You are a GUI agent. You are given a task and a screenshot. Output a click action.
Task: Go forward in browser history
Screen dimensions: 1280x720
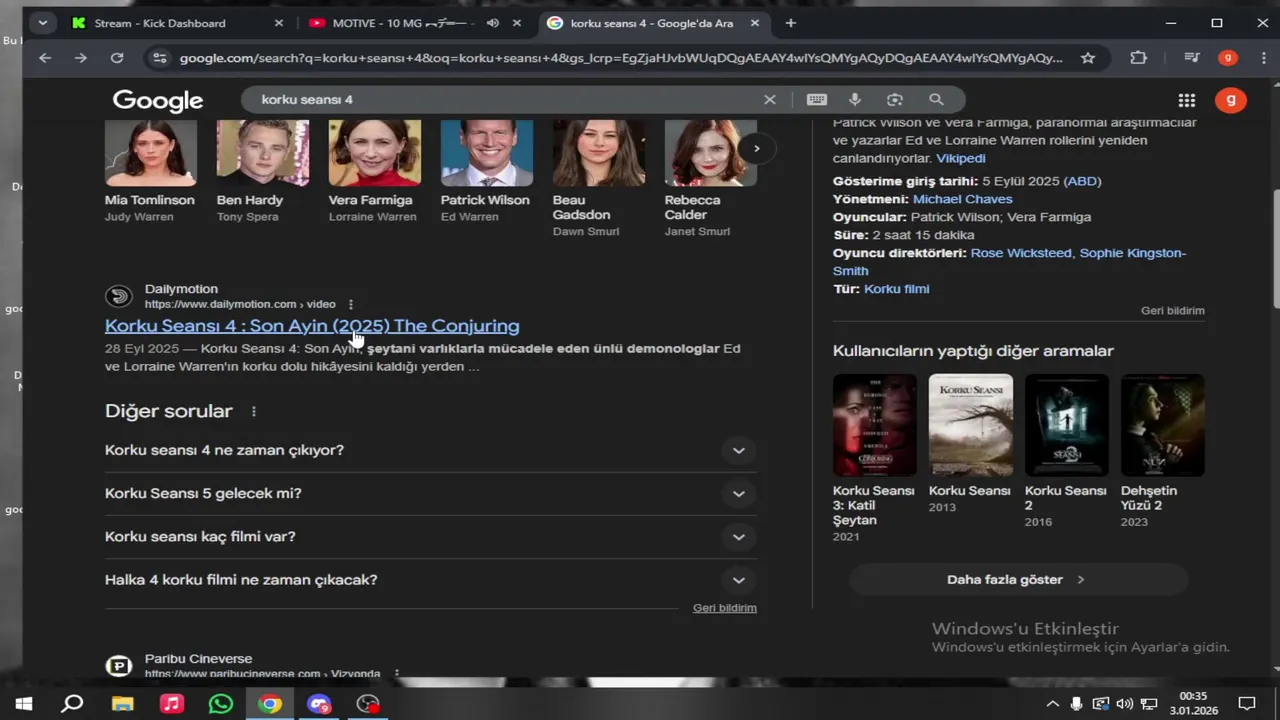click(x=81, y=58)
